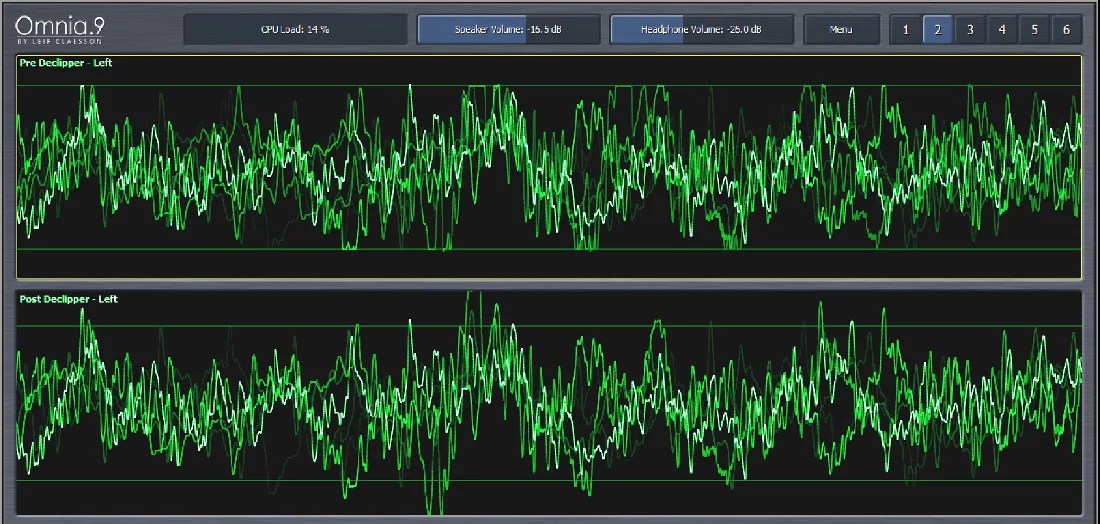Select display preset 6
The width and height of the screenshot is (1100, 524).
[1066, 29]
